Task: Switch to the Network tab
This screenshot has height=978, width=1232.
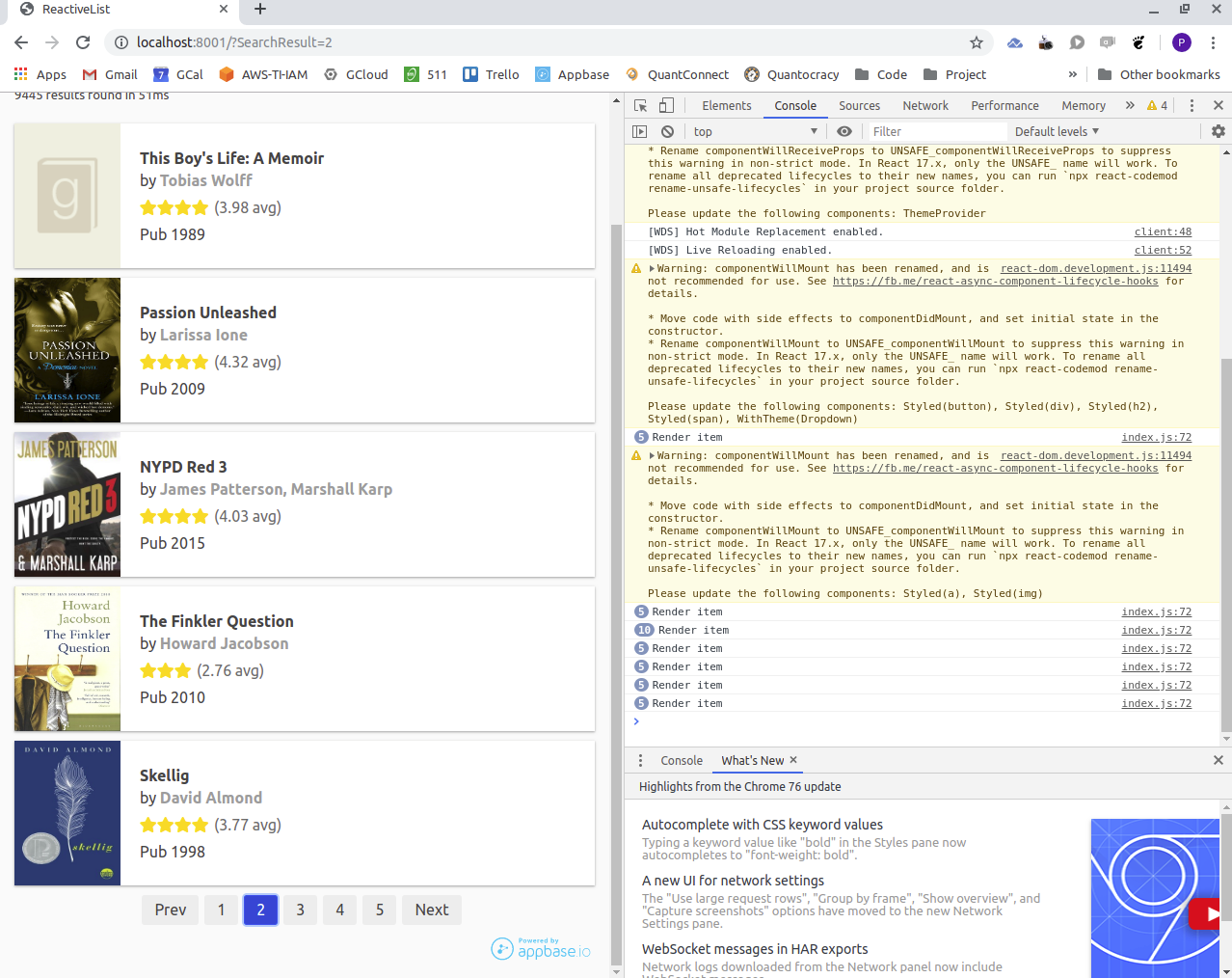Action: click(x=925, y=105)
